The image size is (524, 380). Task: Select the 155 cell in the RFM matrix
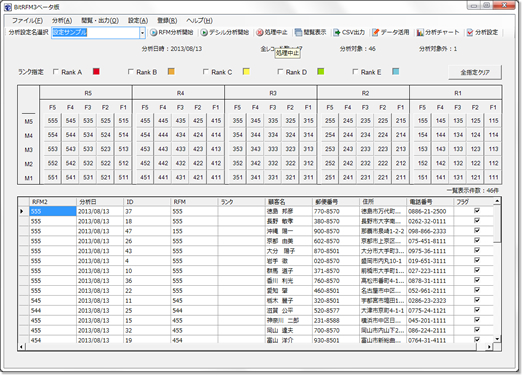click(423, 121)
